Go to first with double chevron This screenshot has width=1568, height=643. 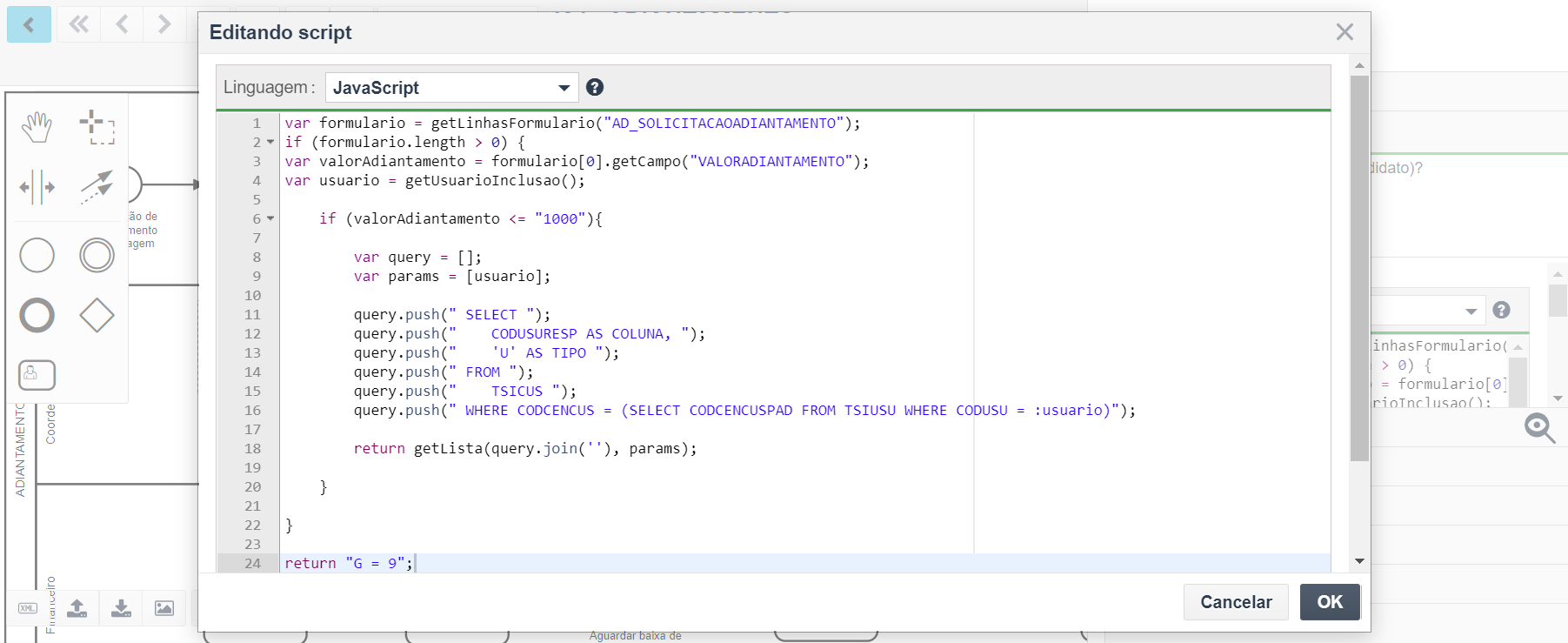pyautogui.click(x=78, y=24)
